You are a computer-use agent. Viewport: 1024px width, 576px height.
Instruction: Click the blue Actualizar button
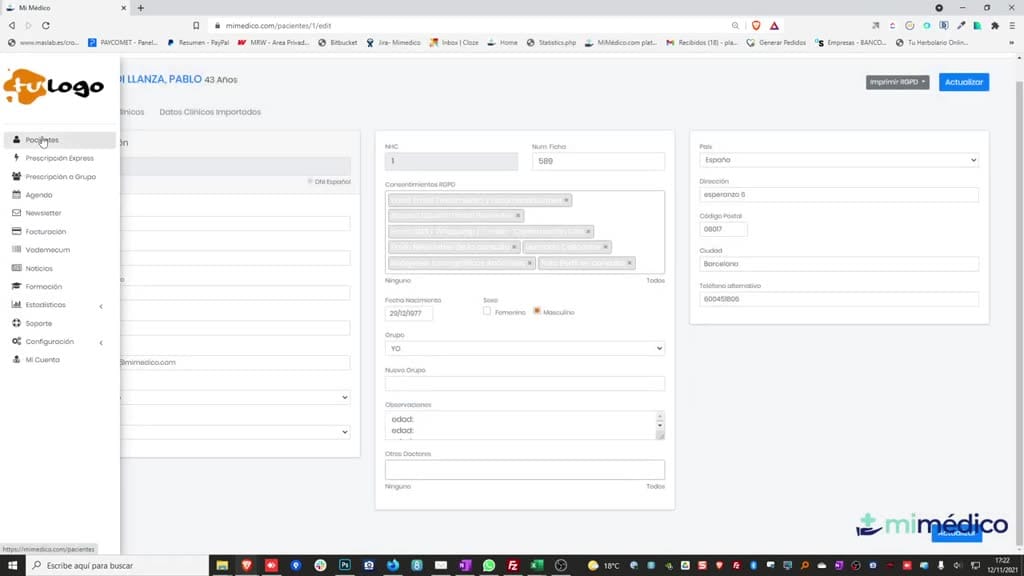click(964, 82)
